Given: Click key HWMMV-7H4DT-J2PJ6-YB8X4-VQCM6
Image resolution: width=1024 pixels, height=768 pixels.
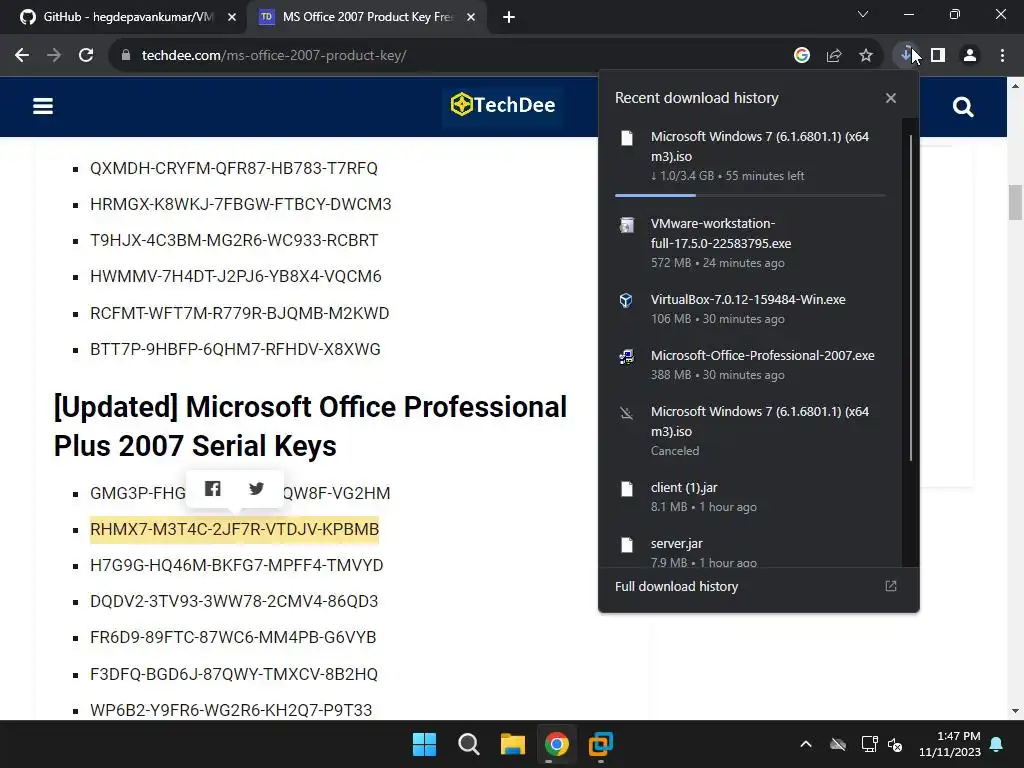Looking at the screenshot, I should (x=236, y=276).
